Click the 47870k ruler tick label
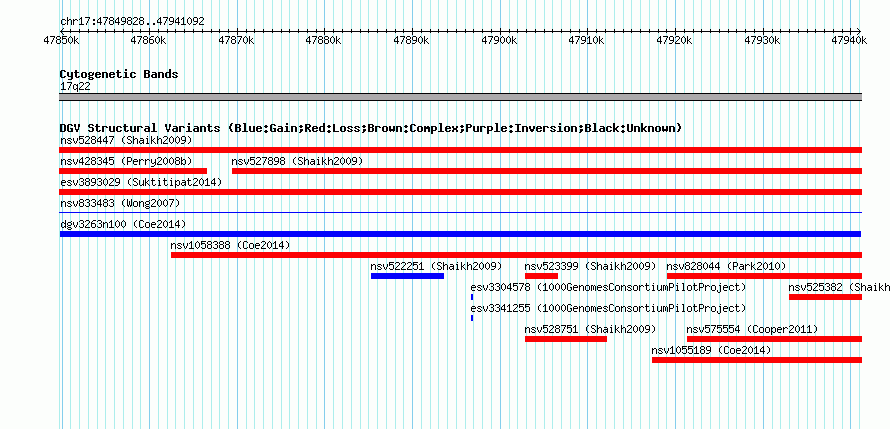 [236, 40]
